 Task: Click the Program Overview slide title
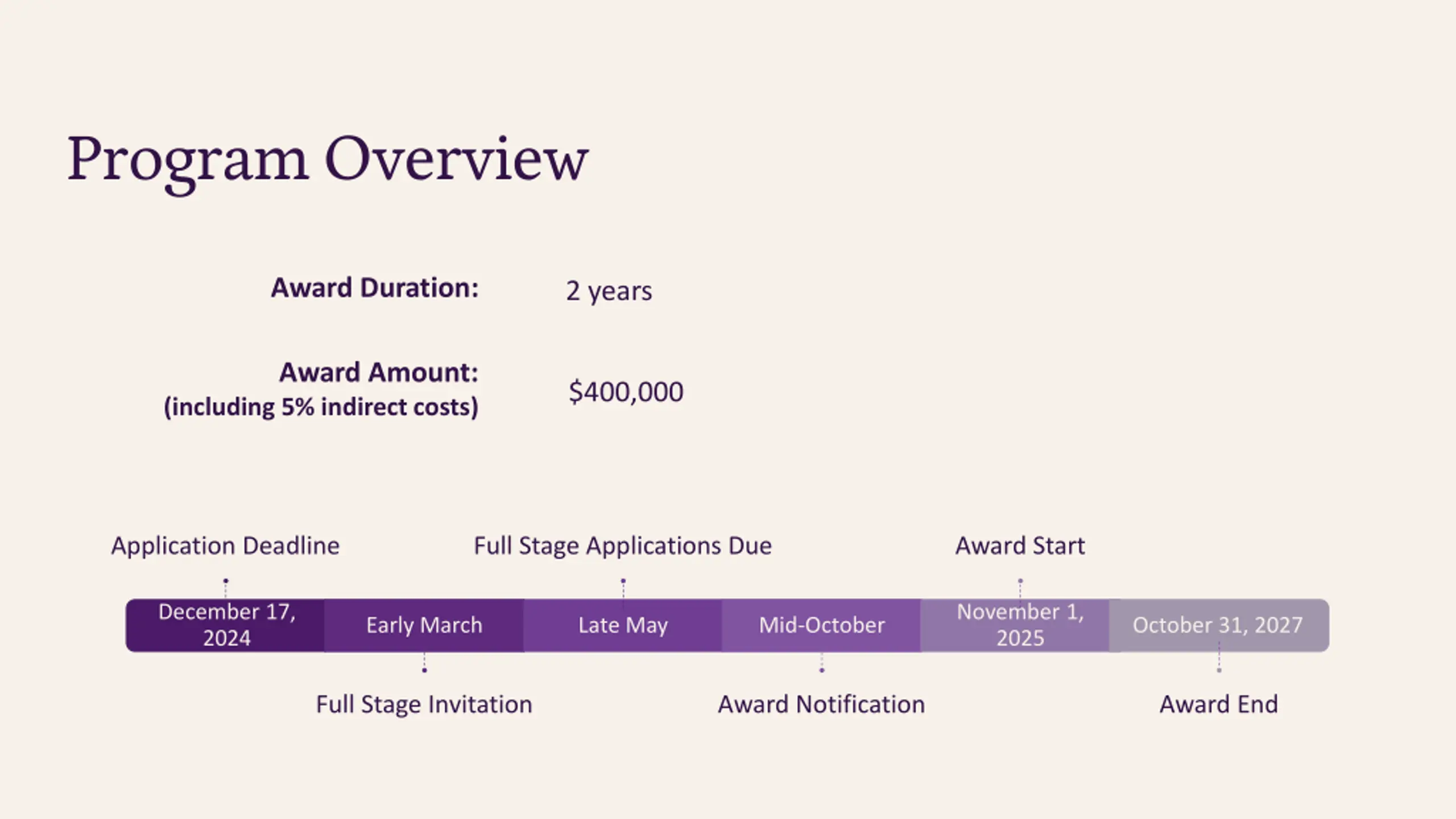[x=328, y=159]
